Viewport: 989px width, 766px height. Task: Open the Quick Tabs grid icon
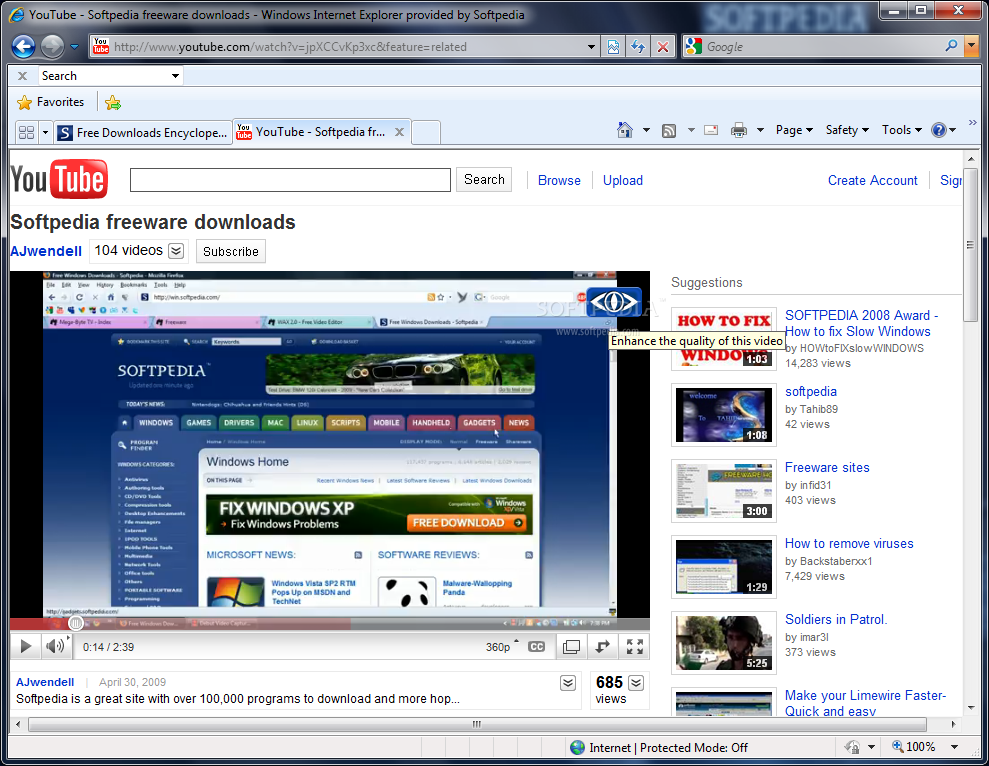click(26, 133)
